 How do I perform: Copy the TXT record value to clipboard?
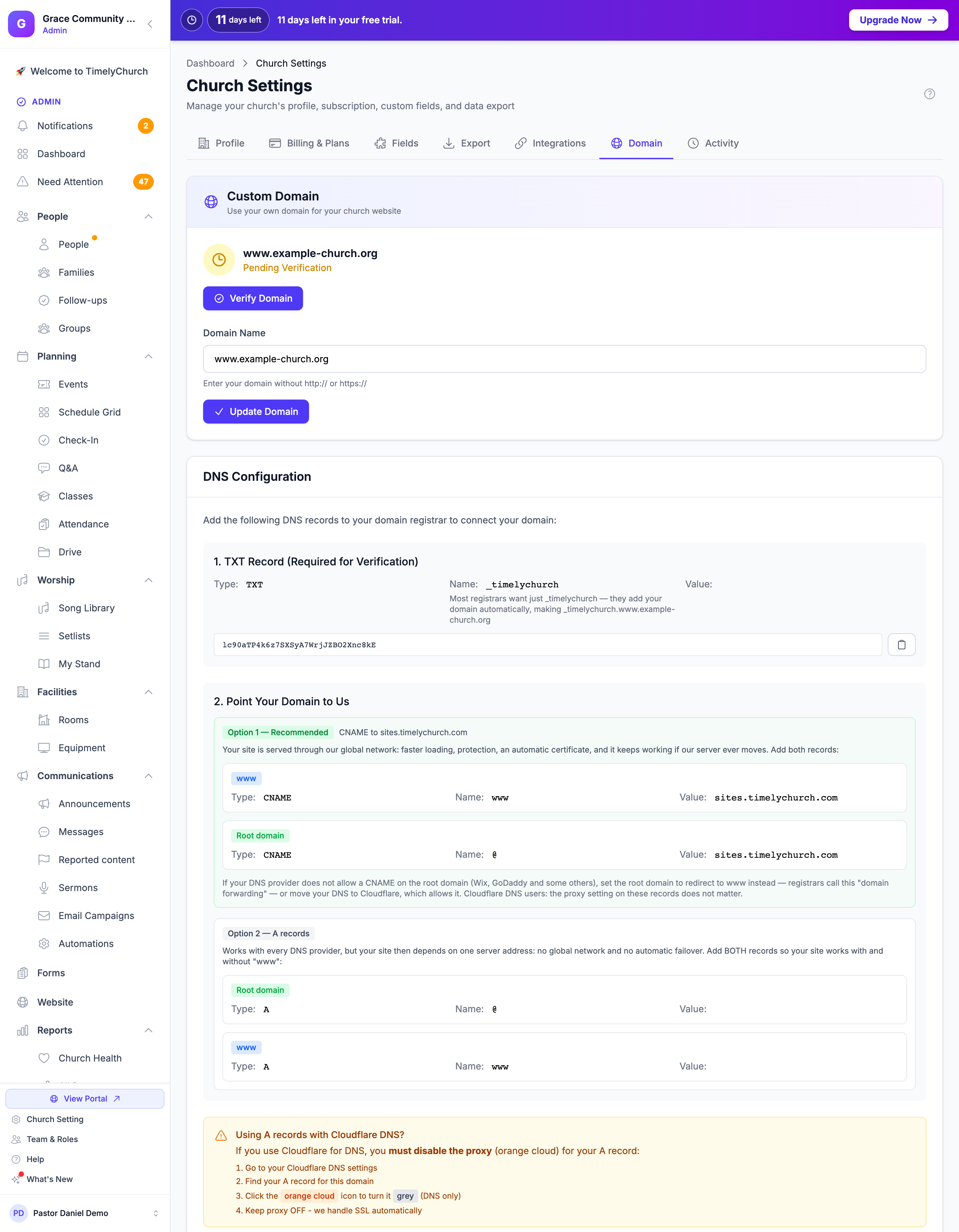(901, 645)
